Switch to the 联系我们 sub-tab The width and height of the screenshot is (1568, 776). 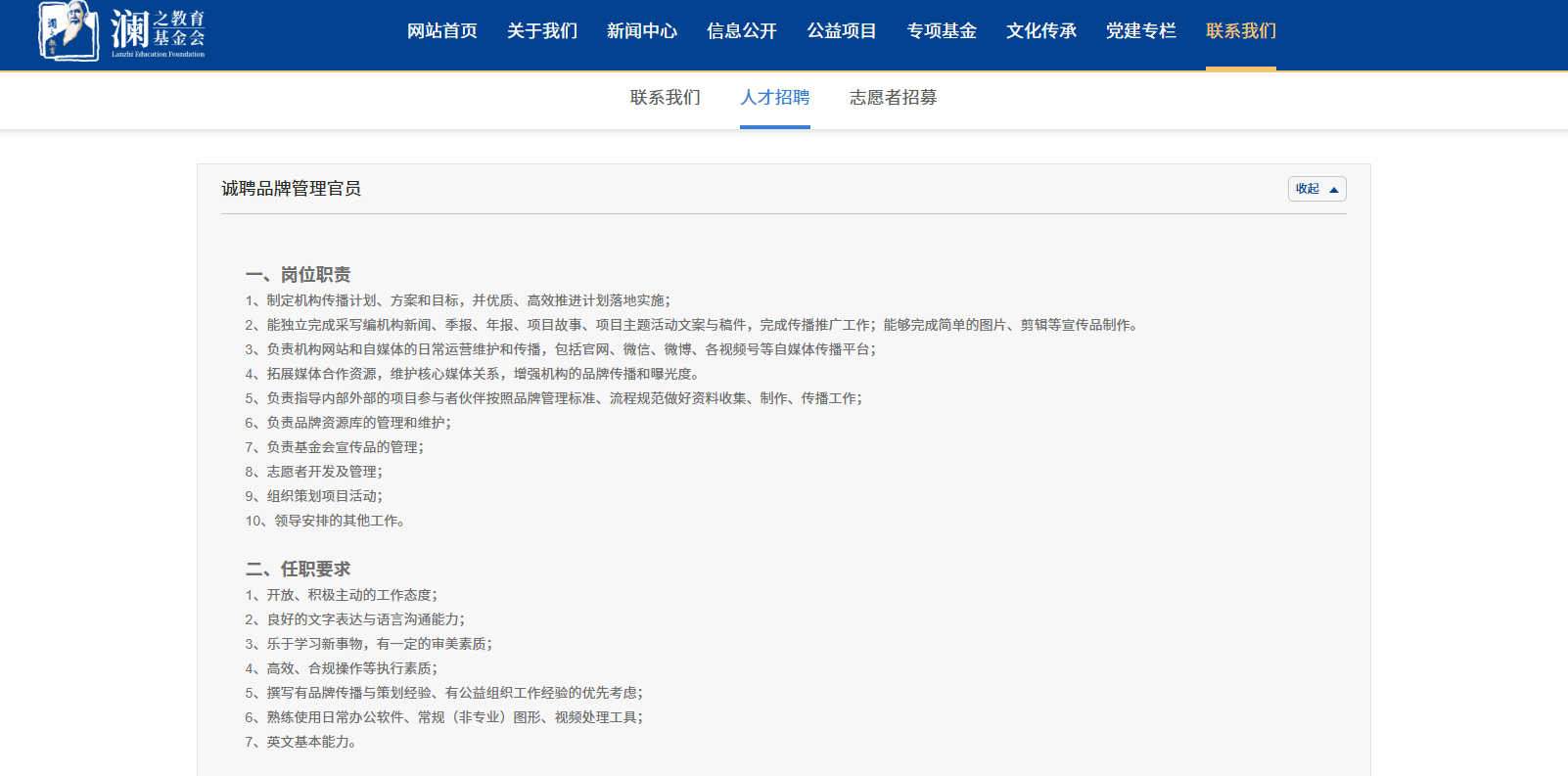(666, 98)
